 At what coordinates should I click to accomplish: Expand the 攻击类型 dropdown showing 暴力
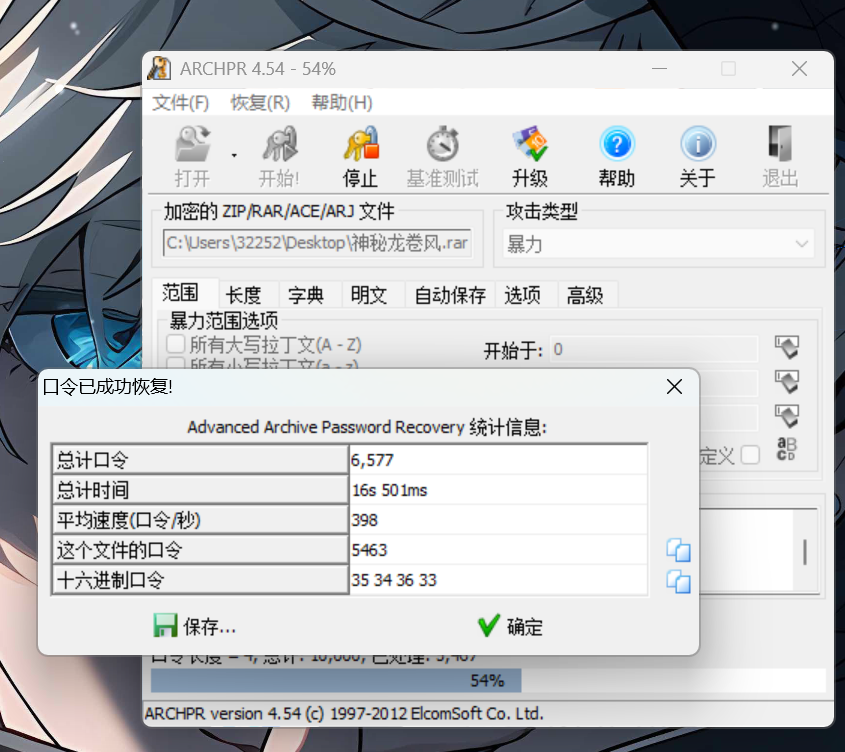click(x=801, y=244)
